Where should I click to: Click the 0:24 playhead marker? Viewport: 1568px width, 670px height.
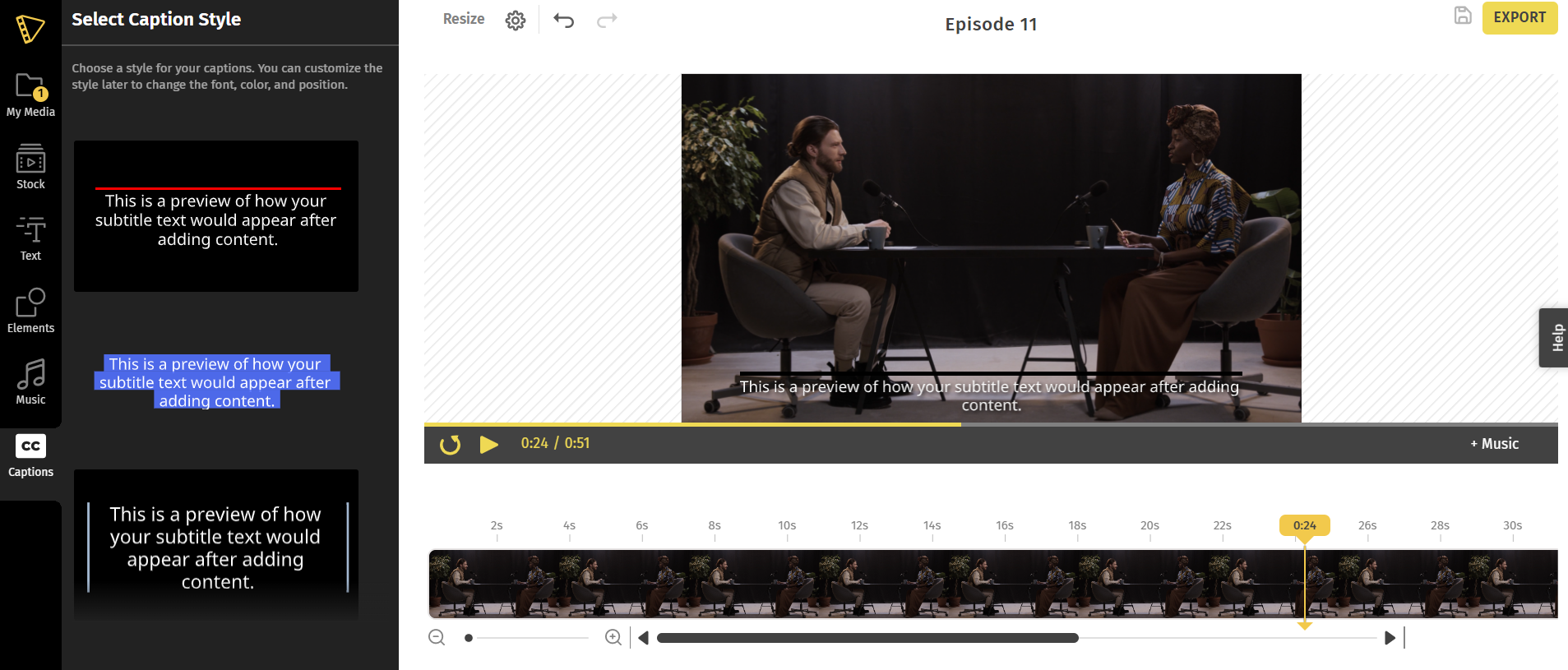tap(1305, 525)
